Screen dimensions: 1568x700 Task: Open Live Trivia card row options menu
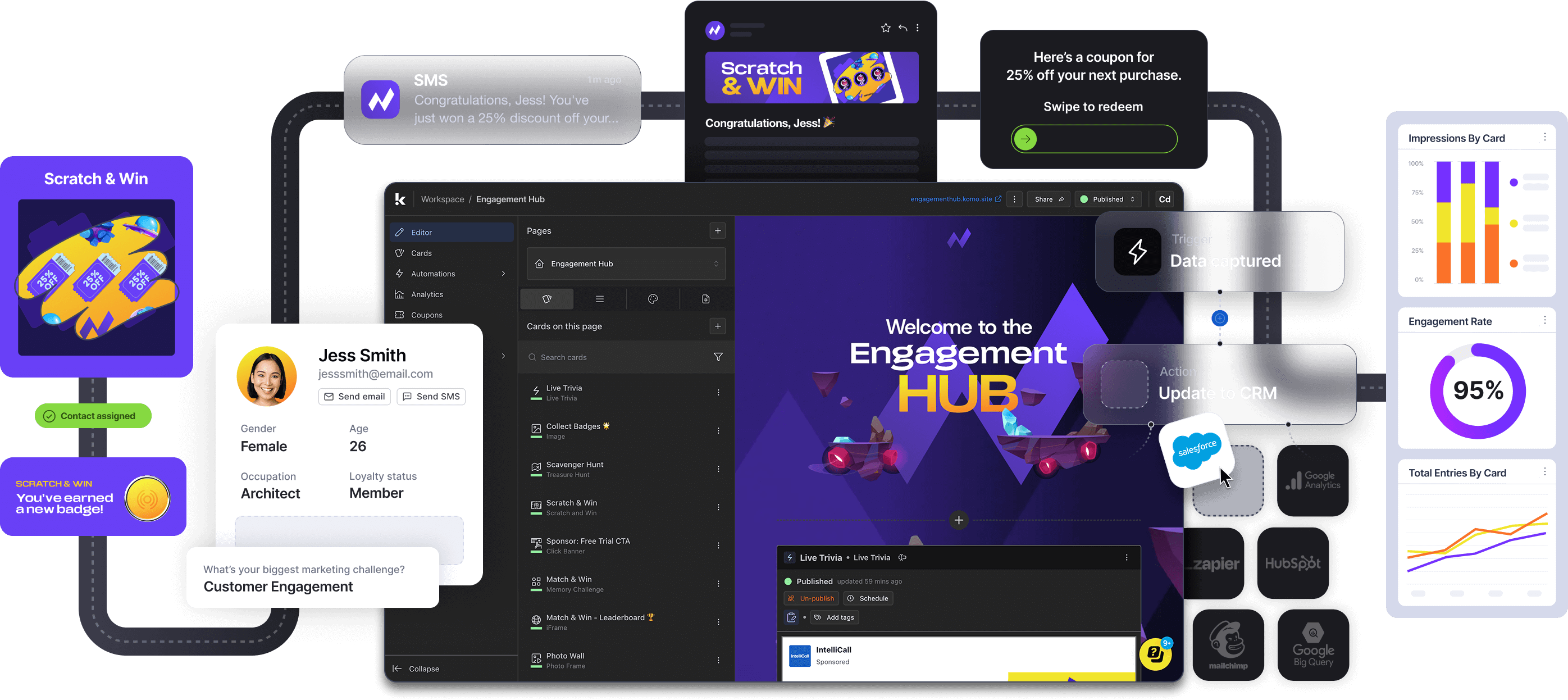(x=718, y=393)
